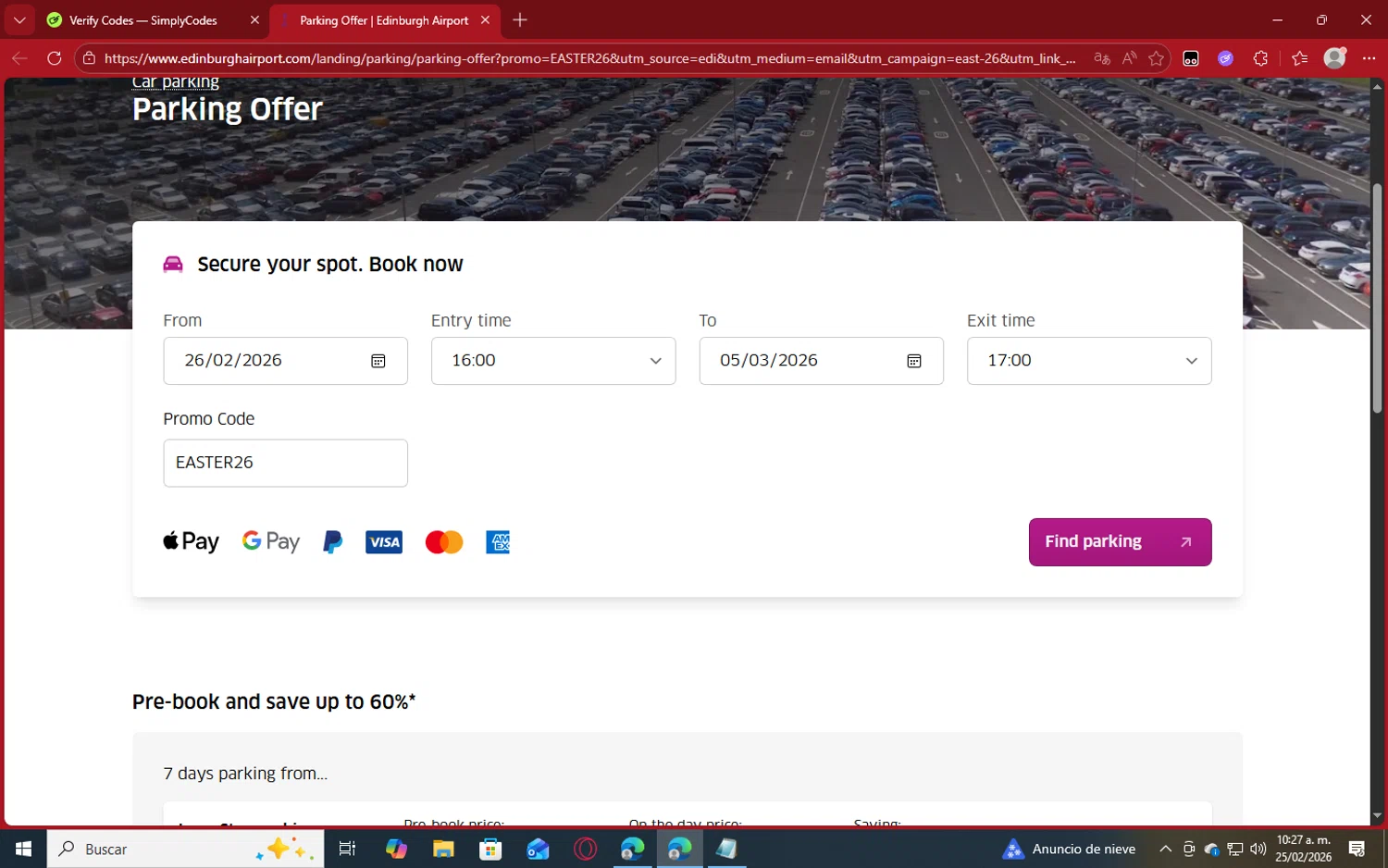Image resolution: width=1388 pixels, height=868 pixels.
Task: View site information lock icon
Action: pyautogui.click(x=90, y=58)
